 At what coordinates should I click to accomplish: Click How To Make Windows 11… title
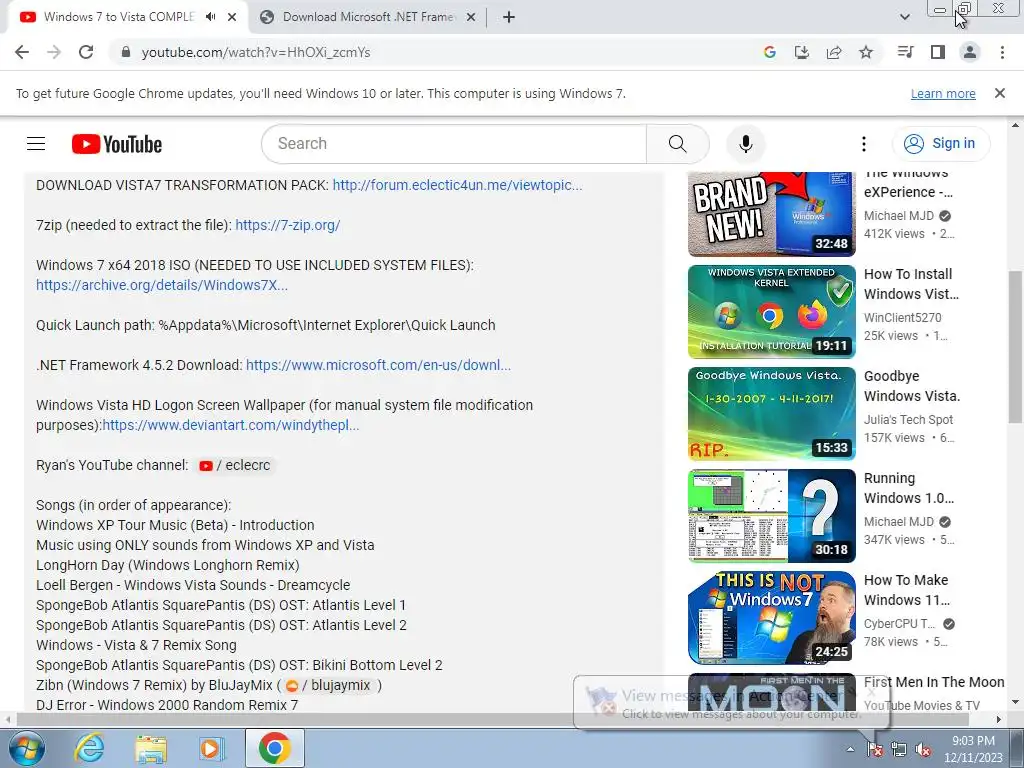tap(906, 590)
